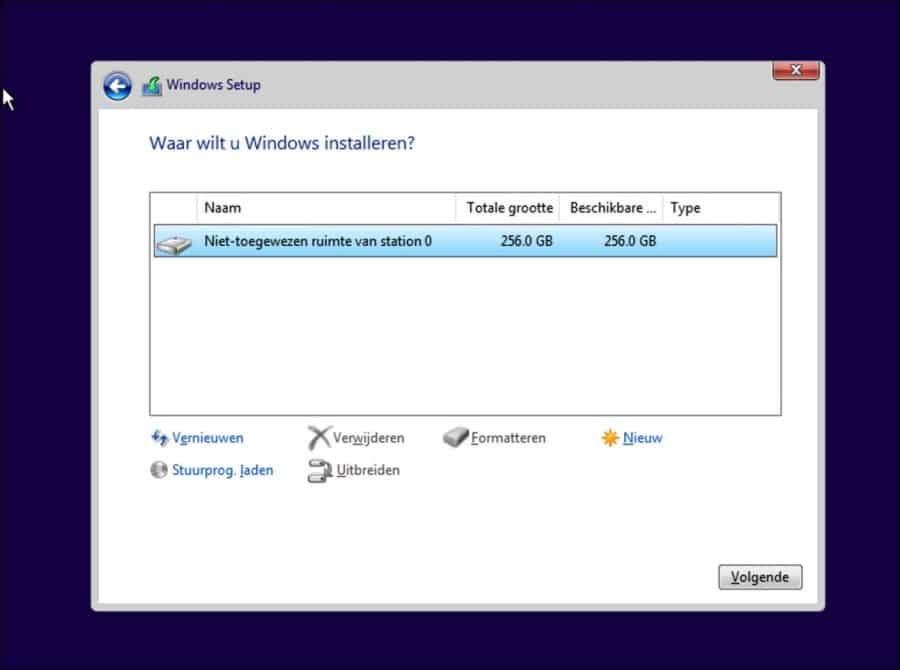Screen dimensions: 900x670
Task: Go back using the blue arrow button
Action: point(118,87)
